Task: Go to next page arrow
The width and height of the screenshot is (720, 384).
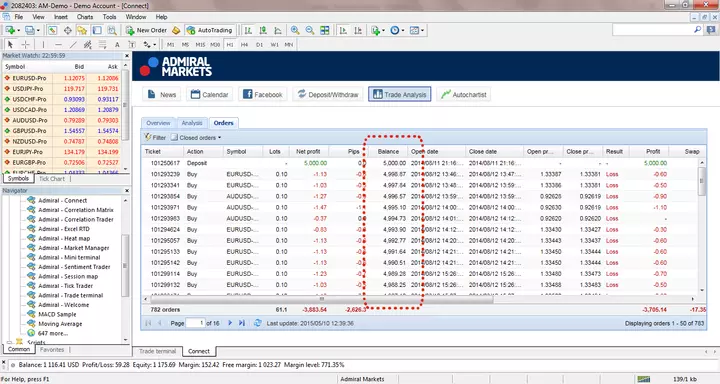Action: (x=230, y=323)
